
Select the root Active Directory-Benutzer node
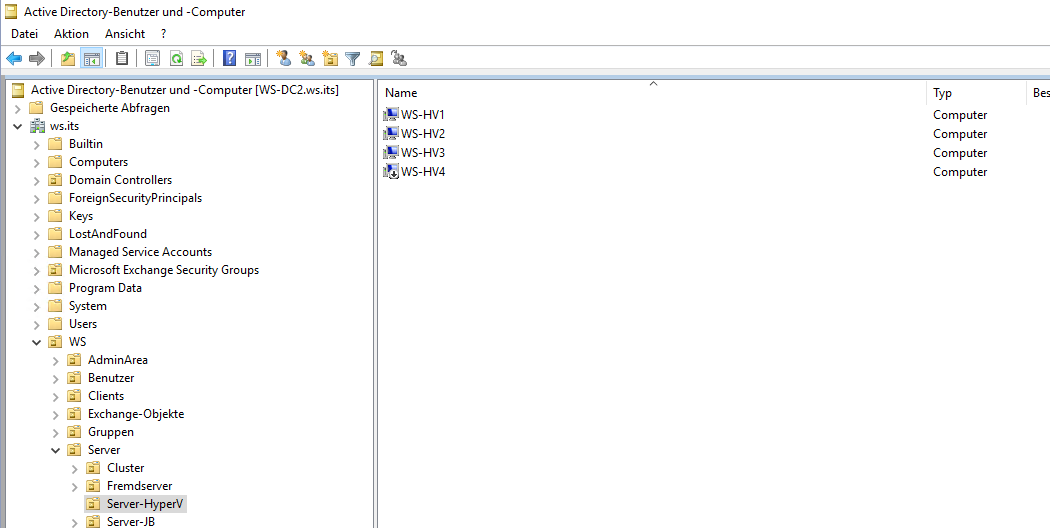coord(185,90)
